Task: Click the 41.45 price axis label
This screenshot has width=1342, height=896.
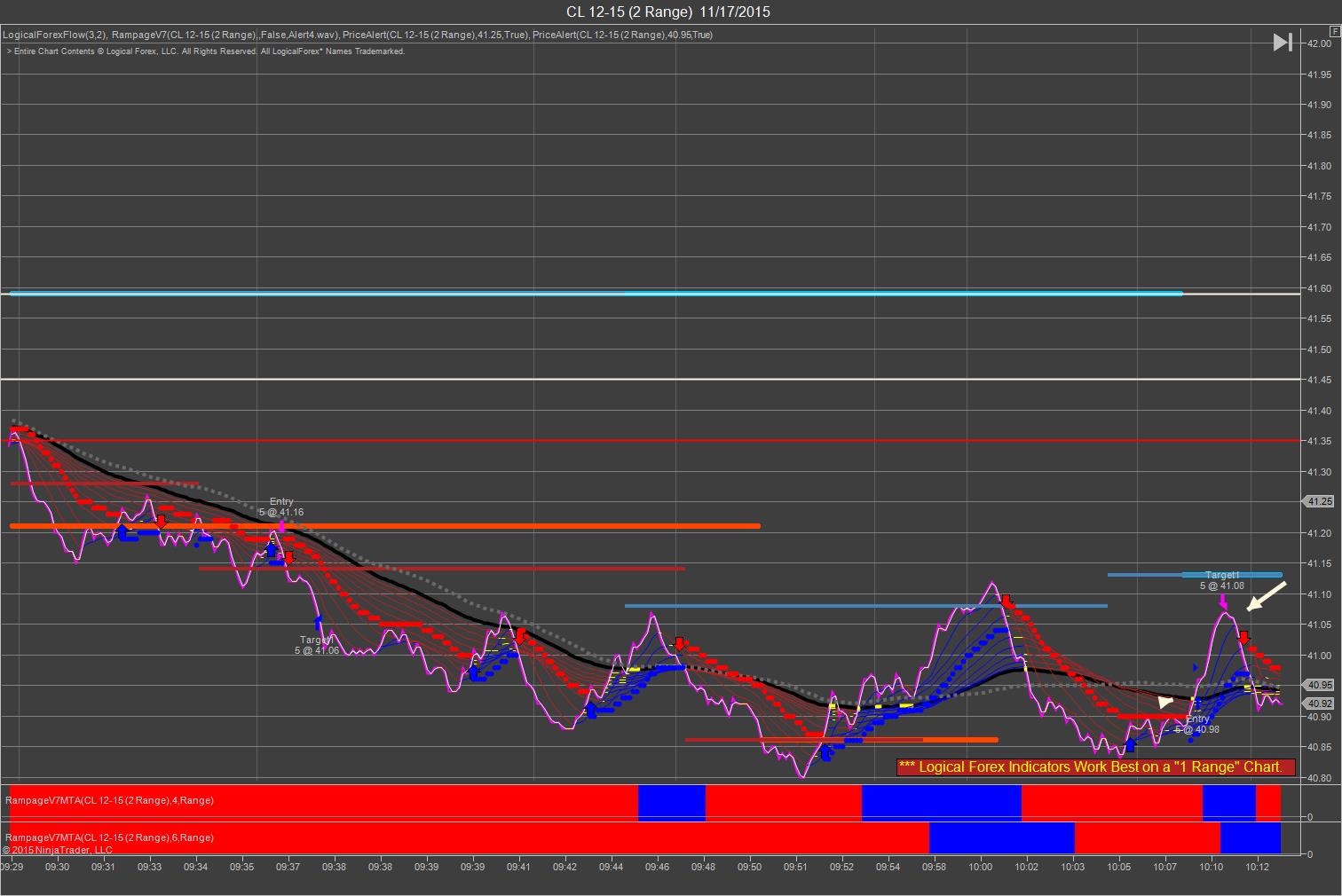Action: (x=1319, y=380)
